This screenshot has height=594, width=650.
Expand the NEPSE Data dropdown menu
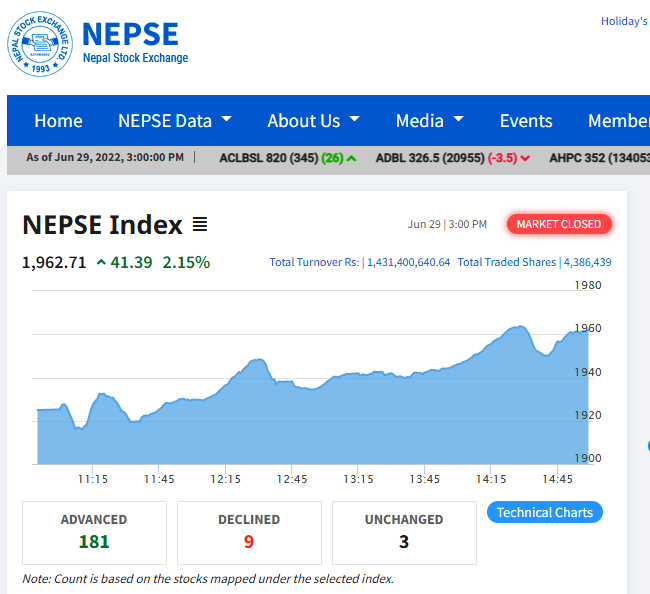[174, 121]
